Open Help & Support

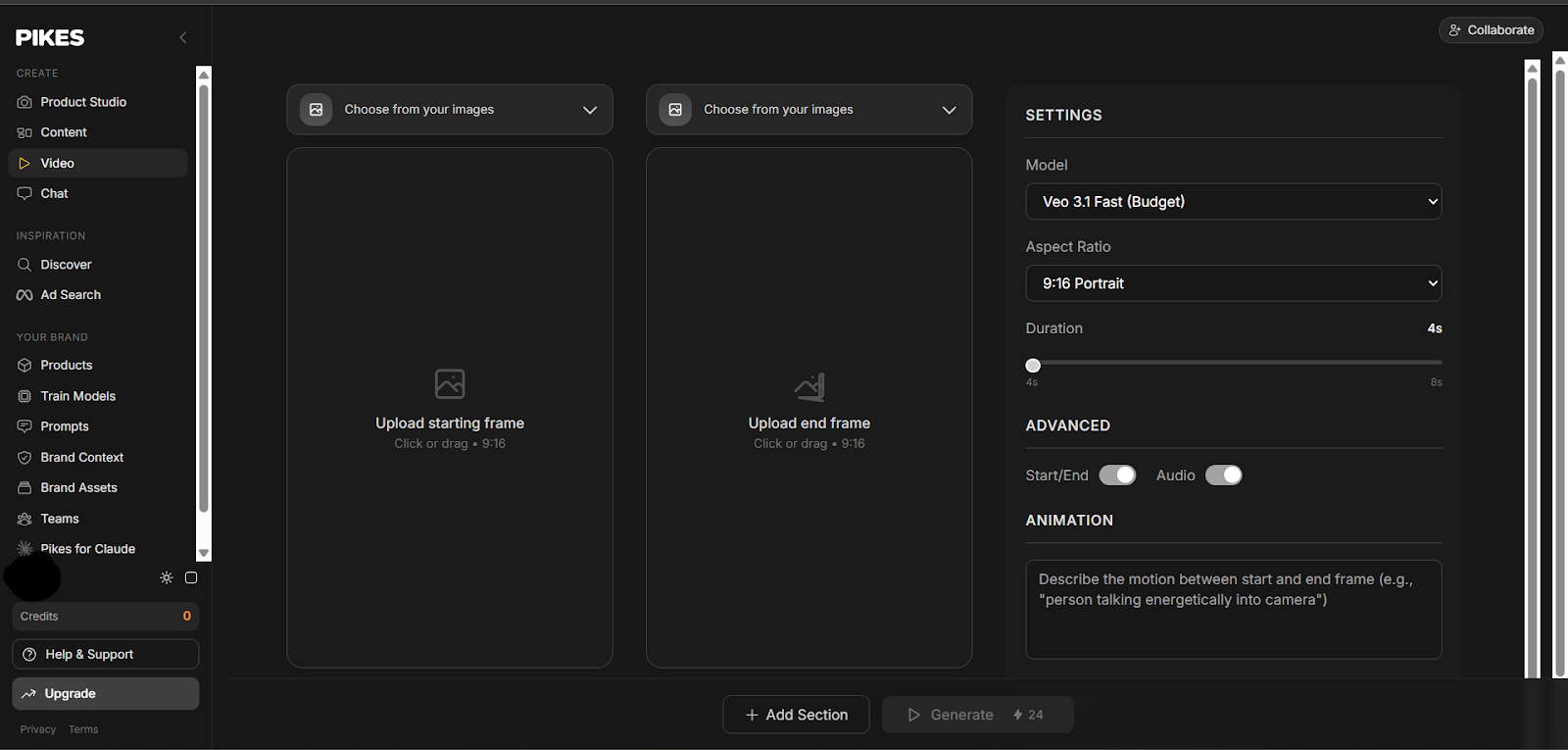(x=106, y=654)
